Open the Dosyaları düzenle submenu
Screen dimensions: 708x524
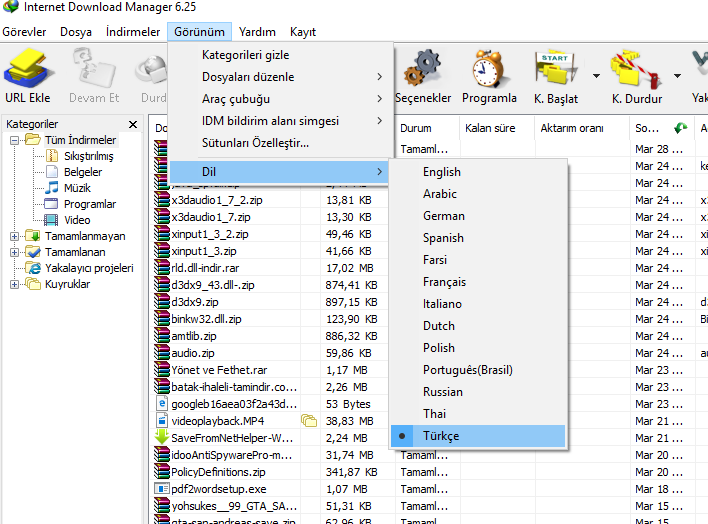[x=279, y=77]
